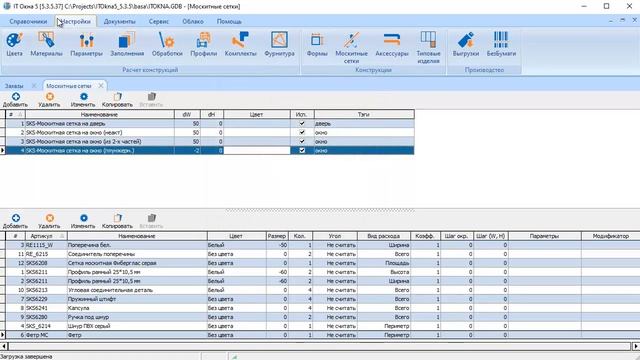Viewport: 640px width, 360px height.
Task: Sort lower grid by Цвет column
Action: [x=236, y=236]
